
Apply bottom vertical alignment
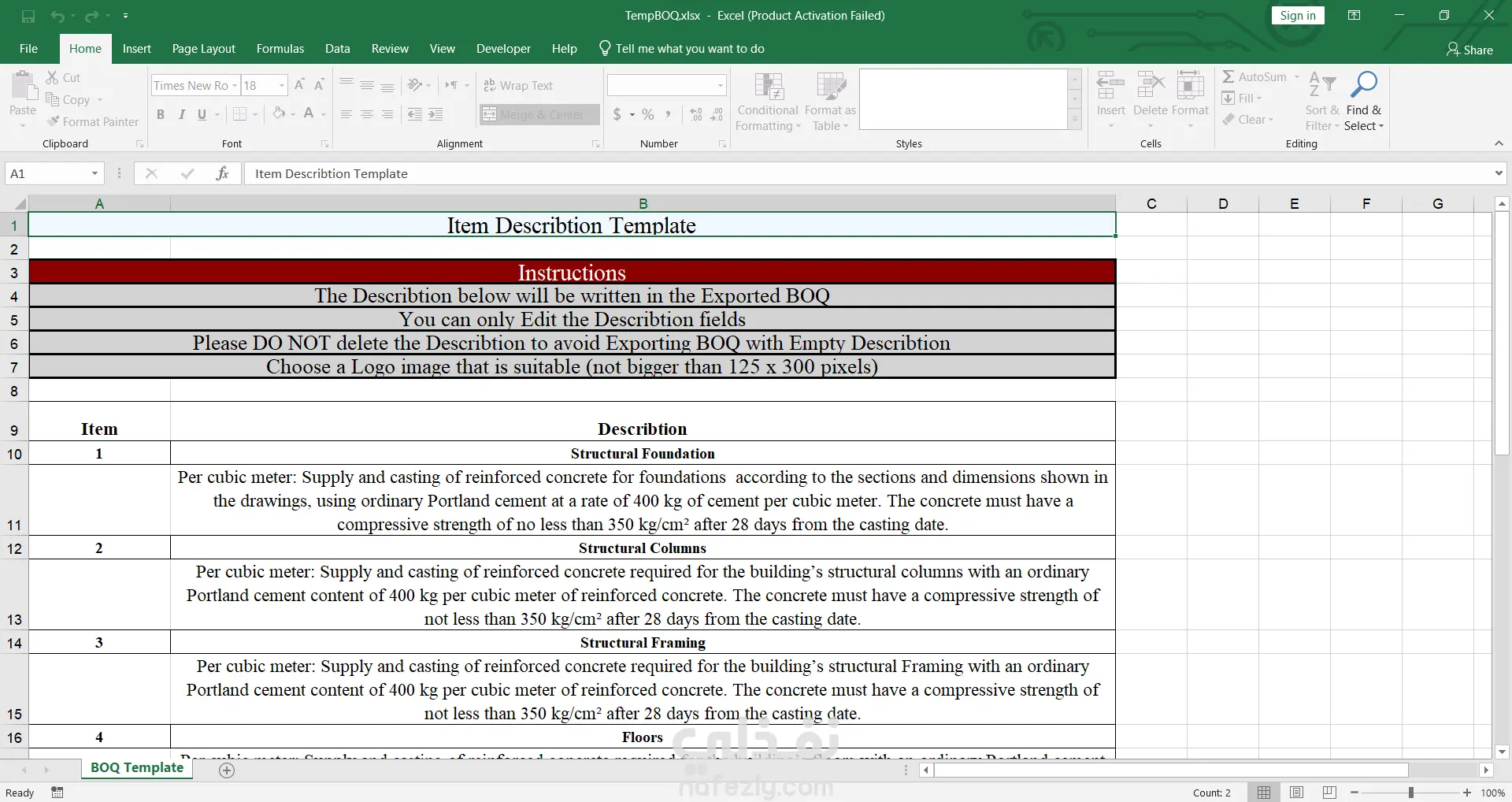[x=387, y=85]
